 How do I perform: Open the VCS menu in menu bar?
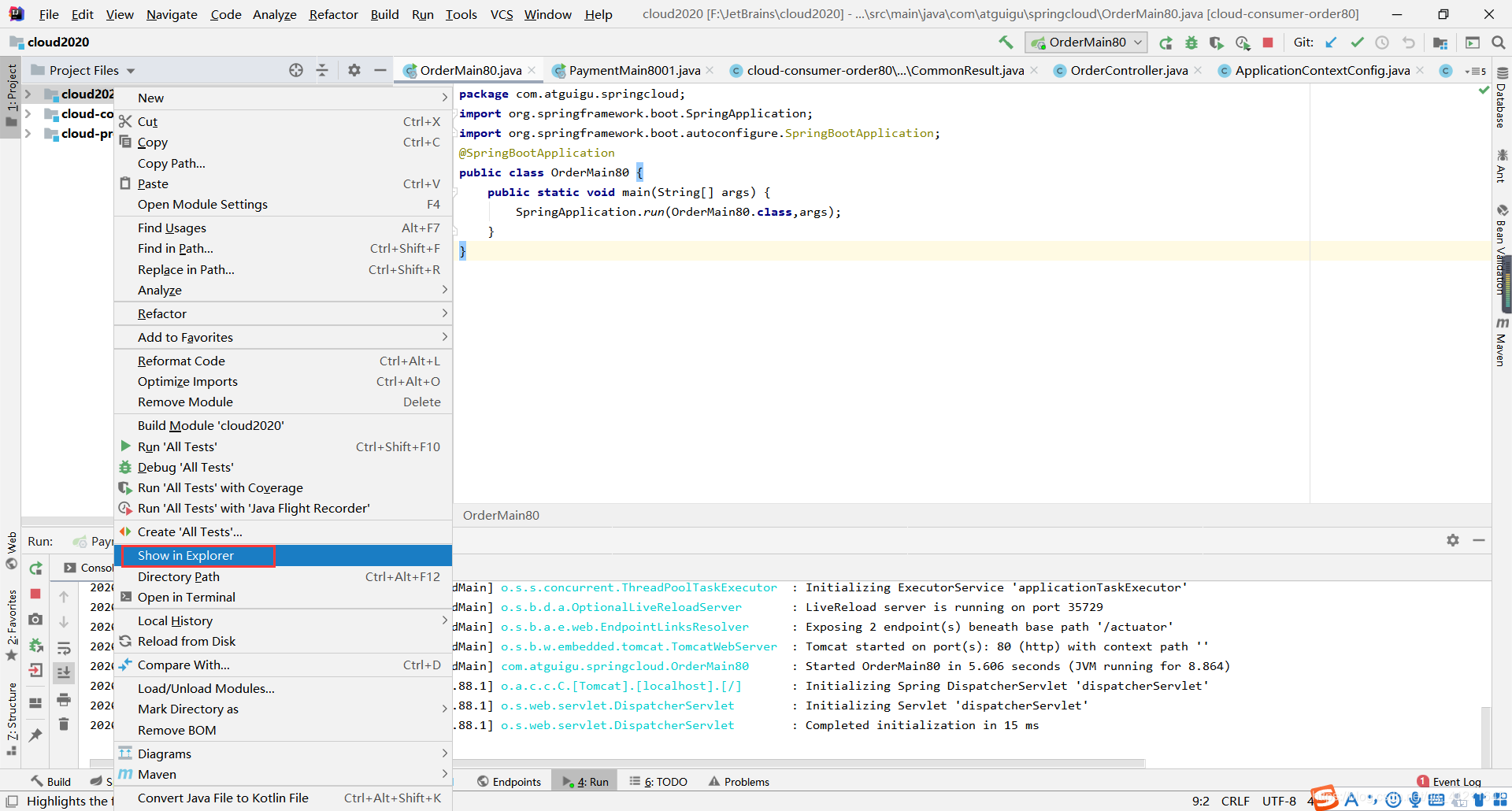502,14
